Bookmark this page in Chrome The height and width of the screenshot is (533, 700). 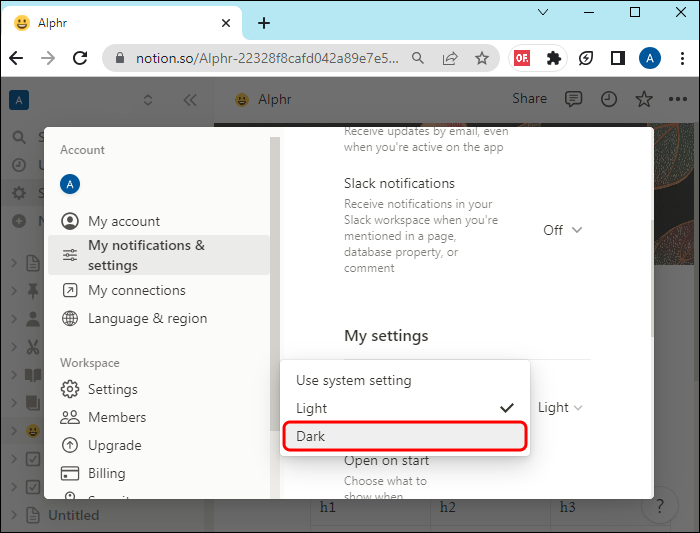[x=482, y=58]
